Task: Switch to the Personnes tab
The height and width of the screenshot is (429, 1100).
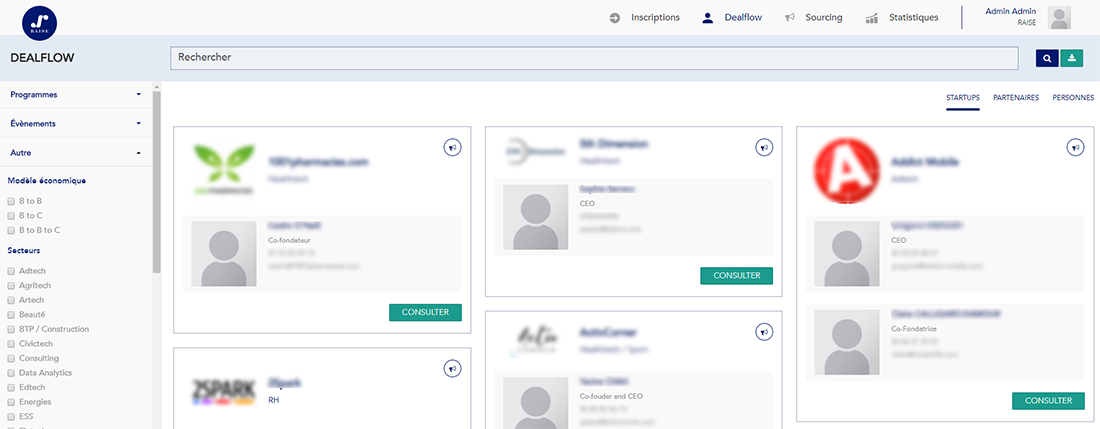Action: coord(1073,98)
